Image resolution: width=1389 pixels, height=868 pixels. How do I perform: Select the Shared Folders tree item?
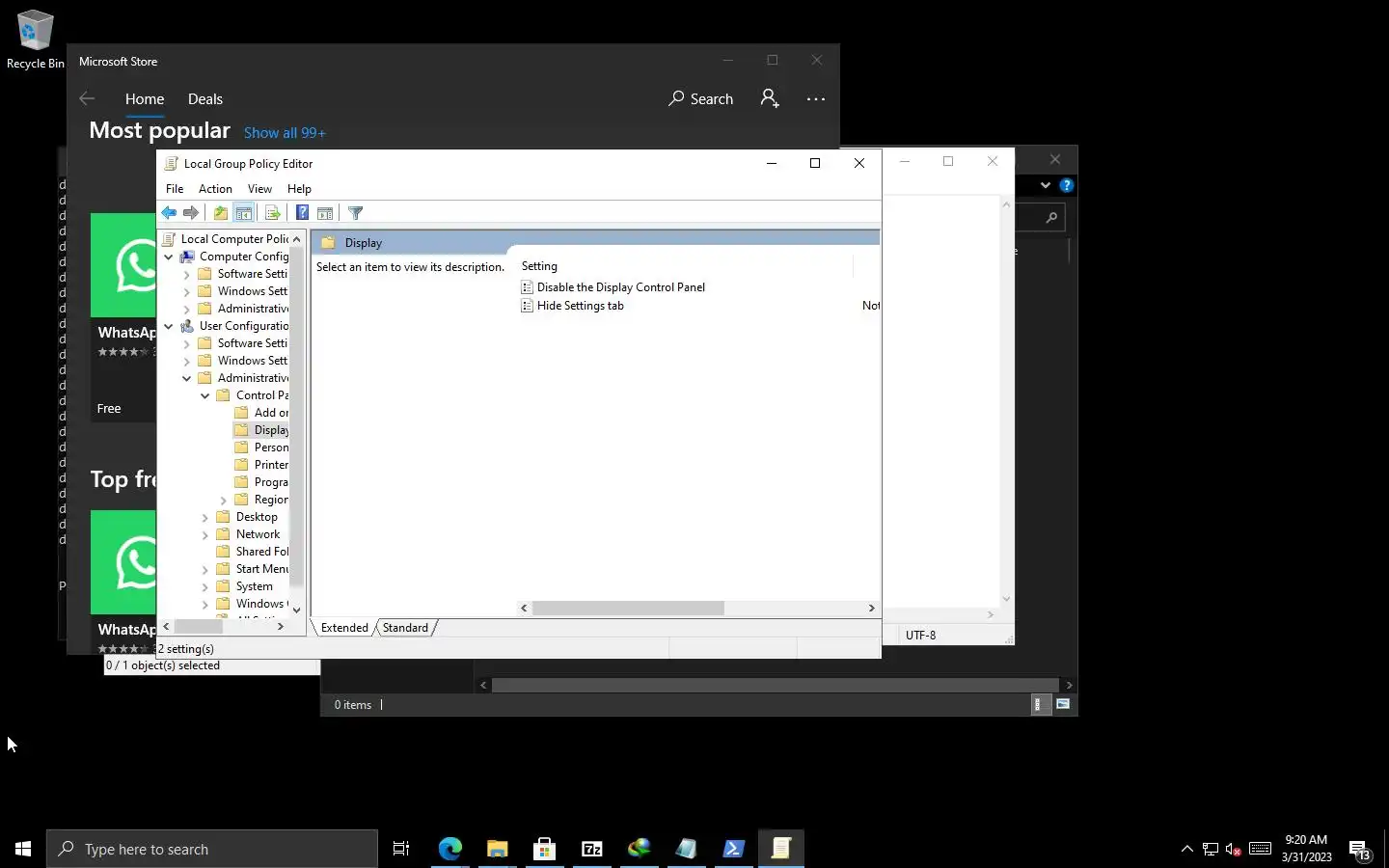(x=254, y=552)
